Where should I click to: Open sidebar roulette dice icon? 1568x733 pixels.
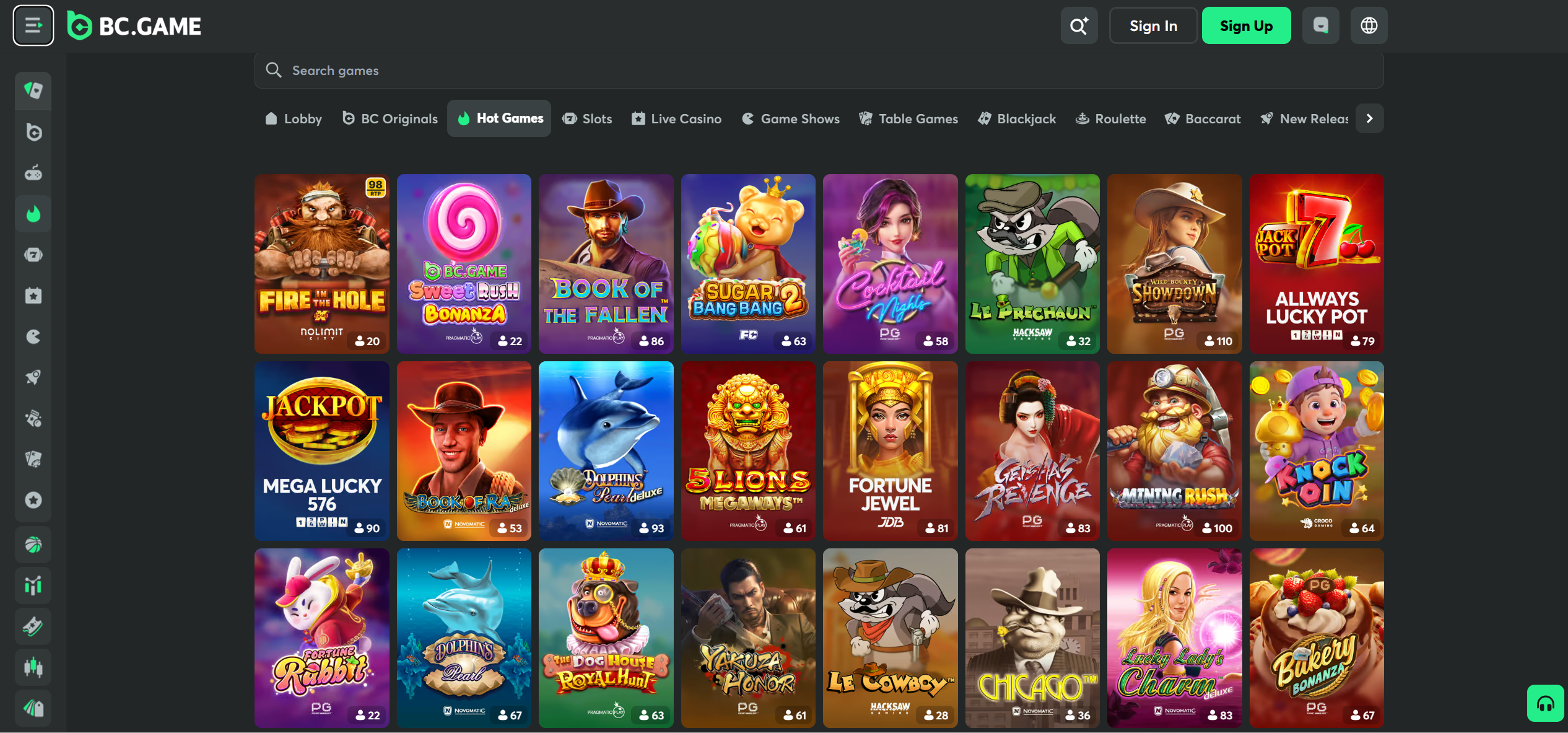pyautogui.click(x=33, y=418)
